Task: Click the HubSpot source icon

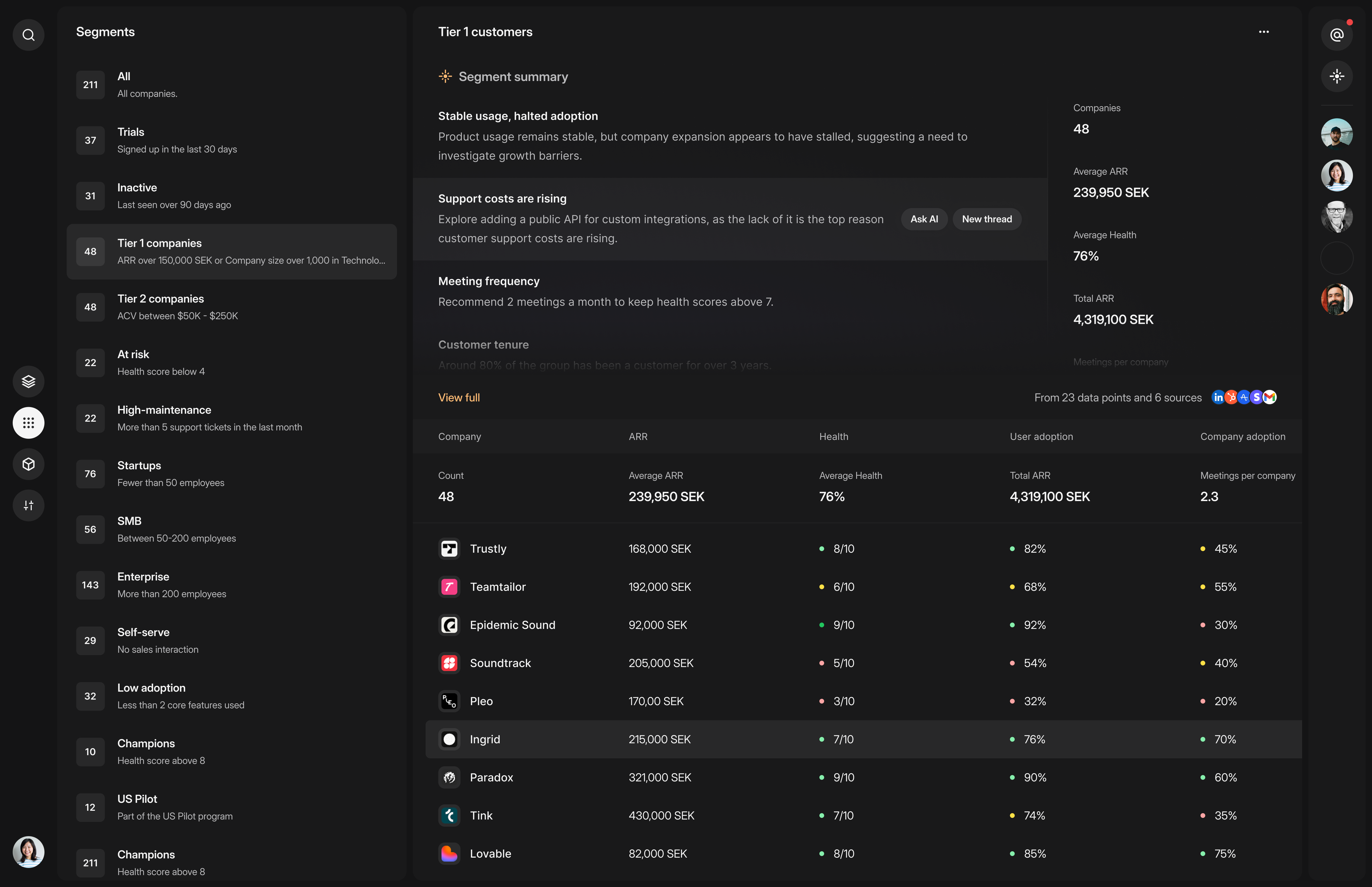Action: [1231, 397]
